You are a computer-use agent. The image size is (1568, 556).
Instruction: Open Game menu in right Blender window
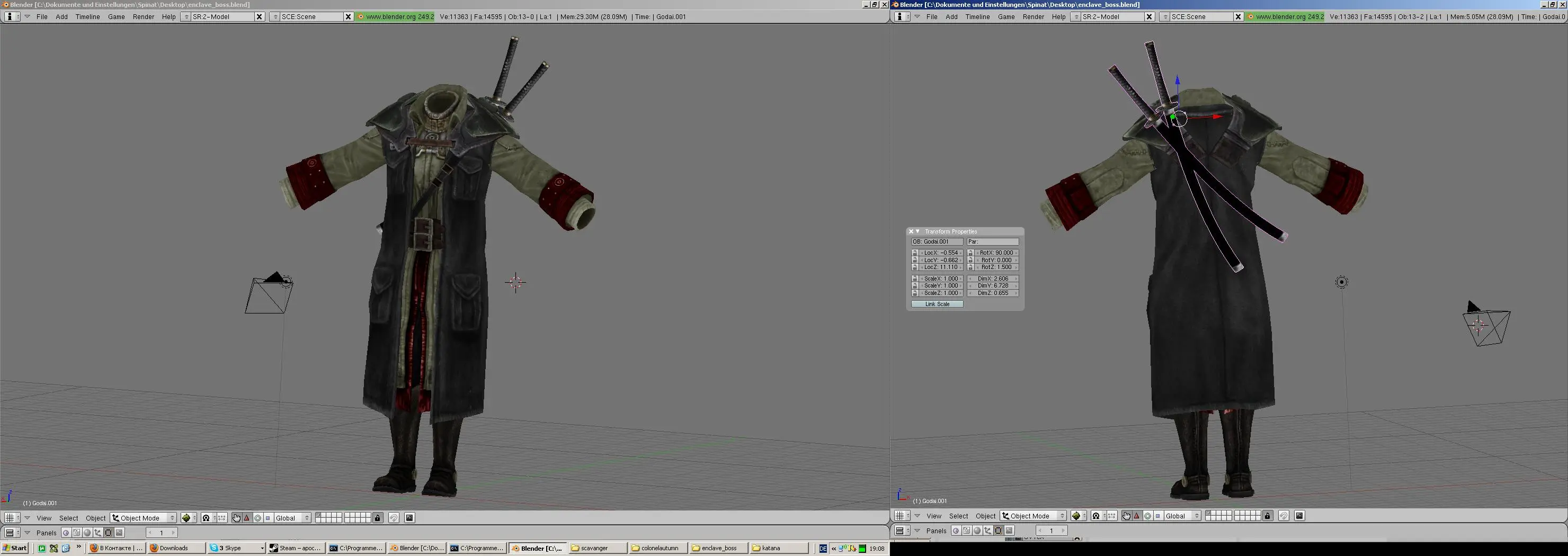pyautogui.click(x=1006, y=16)
